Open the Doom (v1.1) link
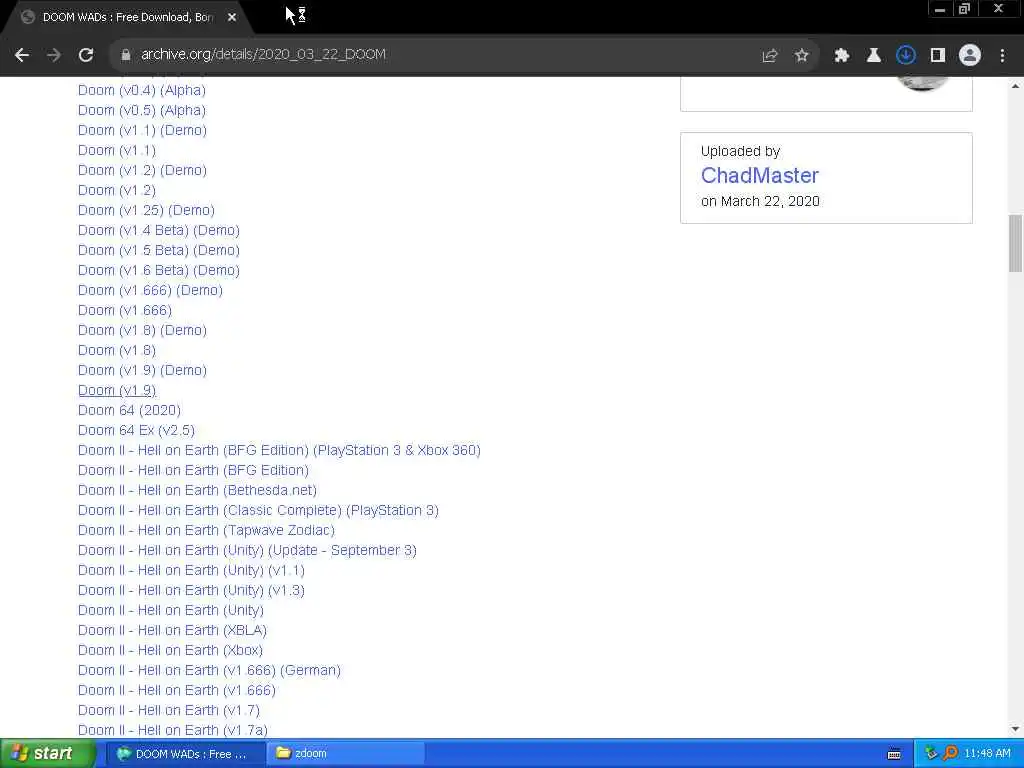1024x768 pixels. pyautogui.click(x=117, y=150)
